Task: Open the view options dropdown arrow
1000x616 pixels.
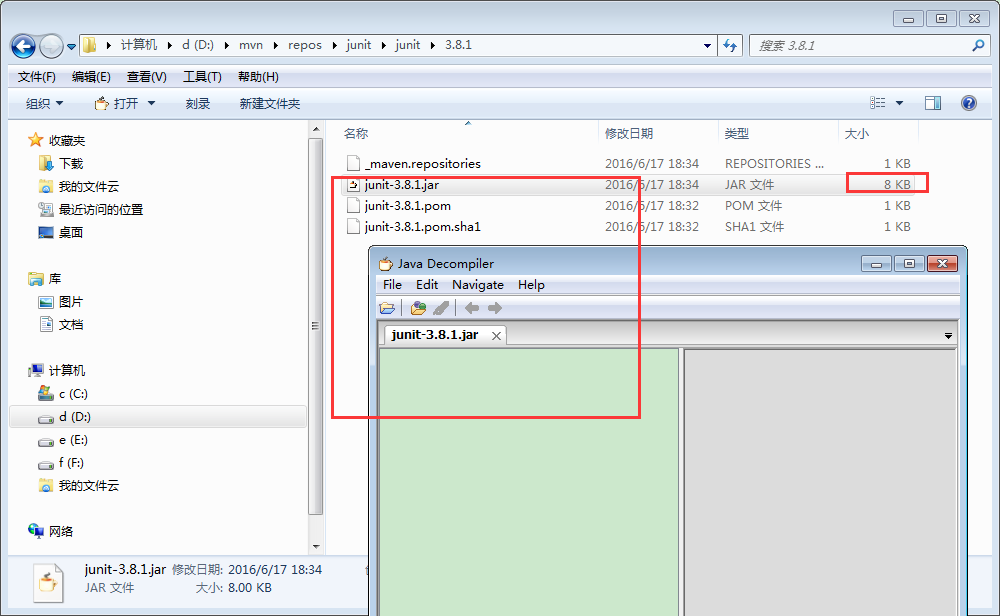Action: tap(899, 103)
